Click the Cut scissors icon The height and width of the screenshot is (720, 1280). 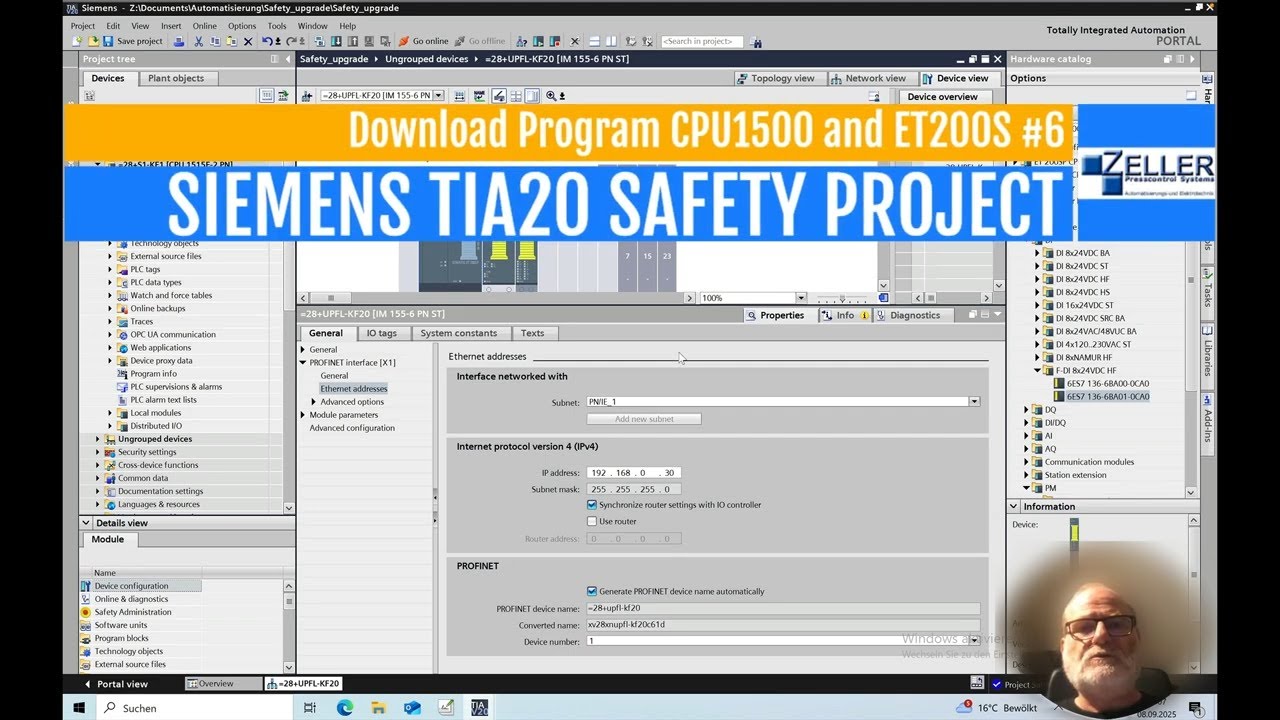click(199, 41)
